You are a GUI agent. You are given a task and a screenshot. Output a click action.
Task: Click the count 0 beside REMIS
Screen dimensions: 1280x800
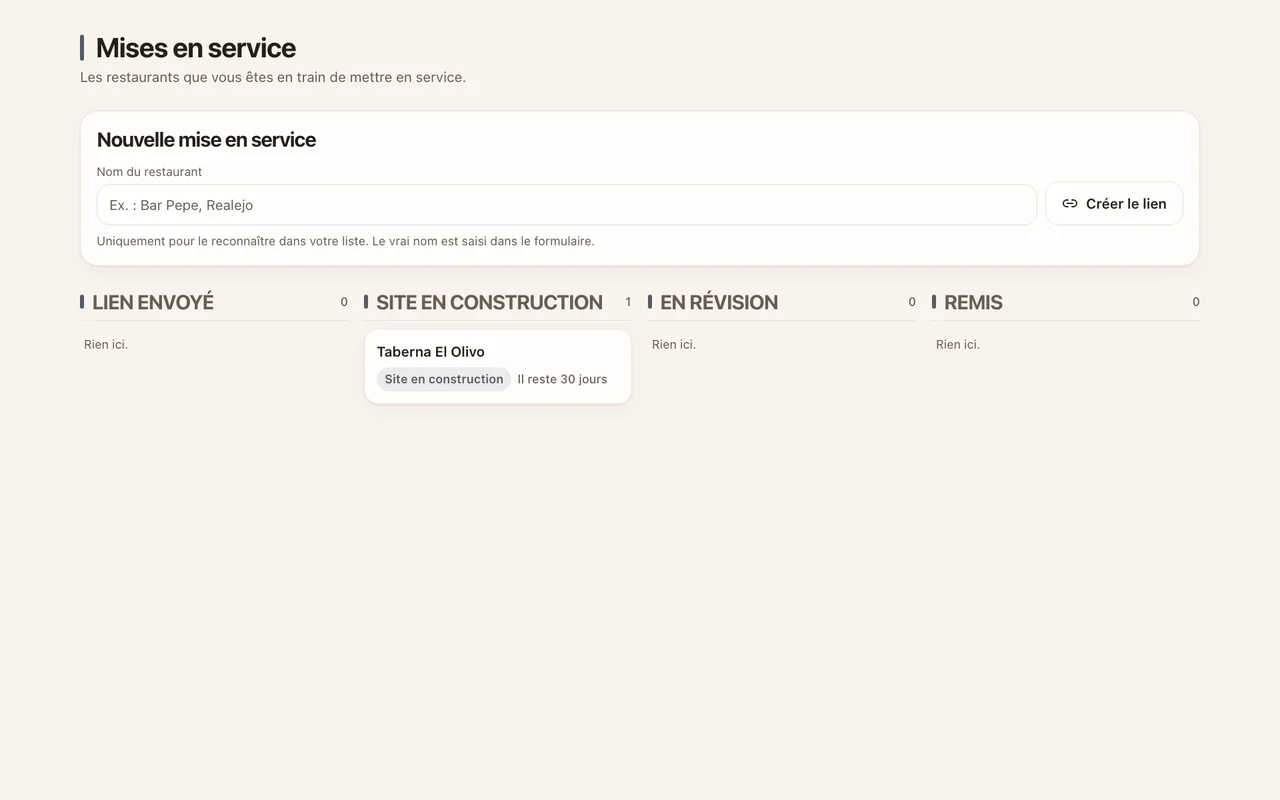pos(1196,302)
